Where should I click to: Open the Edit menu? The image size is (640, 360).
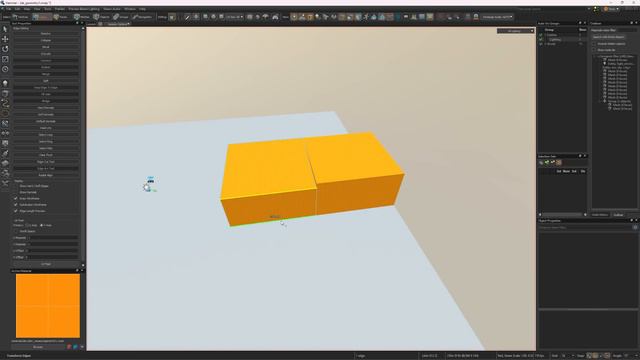pyautogui.click(x=18, y=9)
